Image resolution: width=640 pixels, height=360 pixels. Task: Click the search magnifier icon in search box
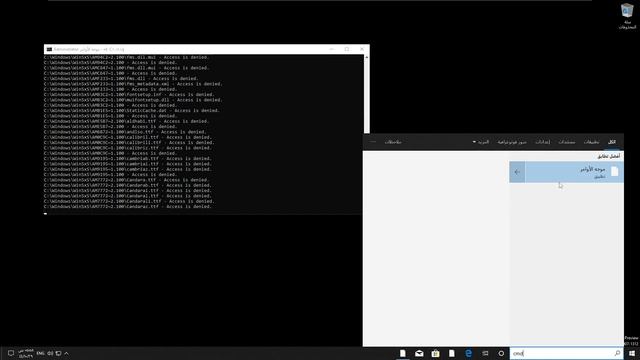(x=617, y=353)
